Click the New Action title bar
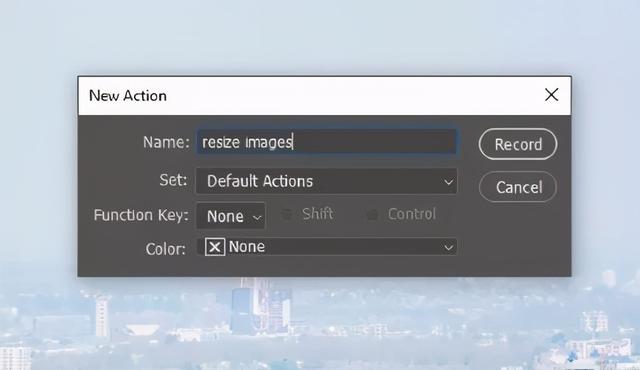This screenshot has width=640, height=370. click(x=310, y=95)
